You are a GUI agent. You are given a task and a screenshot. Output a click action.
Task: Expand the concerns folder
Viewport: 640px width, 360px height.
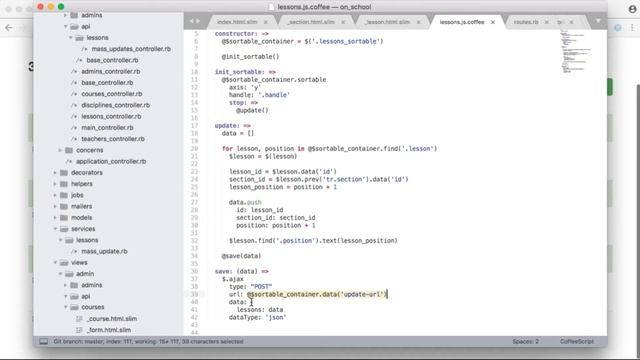click(x=60, y=150)
